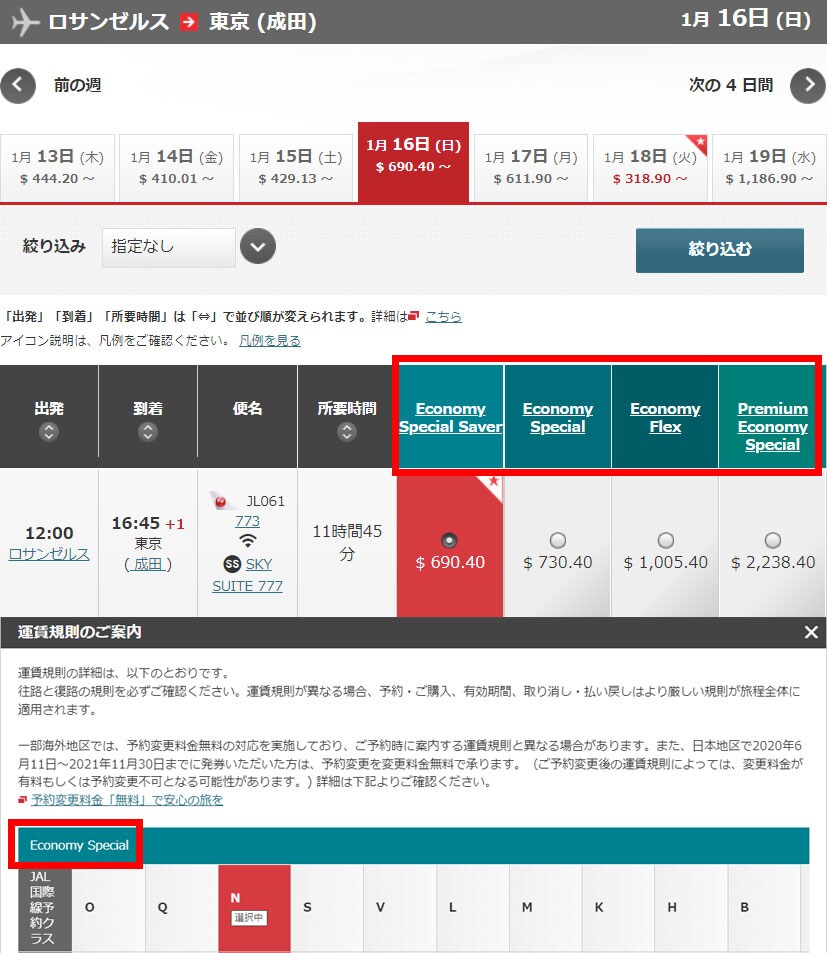827x953 pixels.
Task: Sort flights by departure time icon
Action: point(49,432)
